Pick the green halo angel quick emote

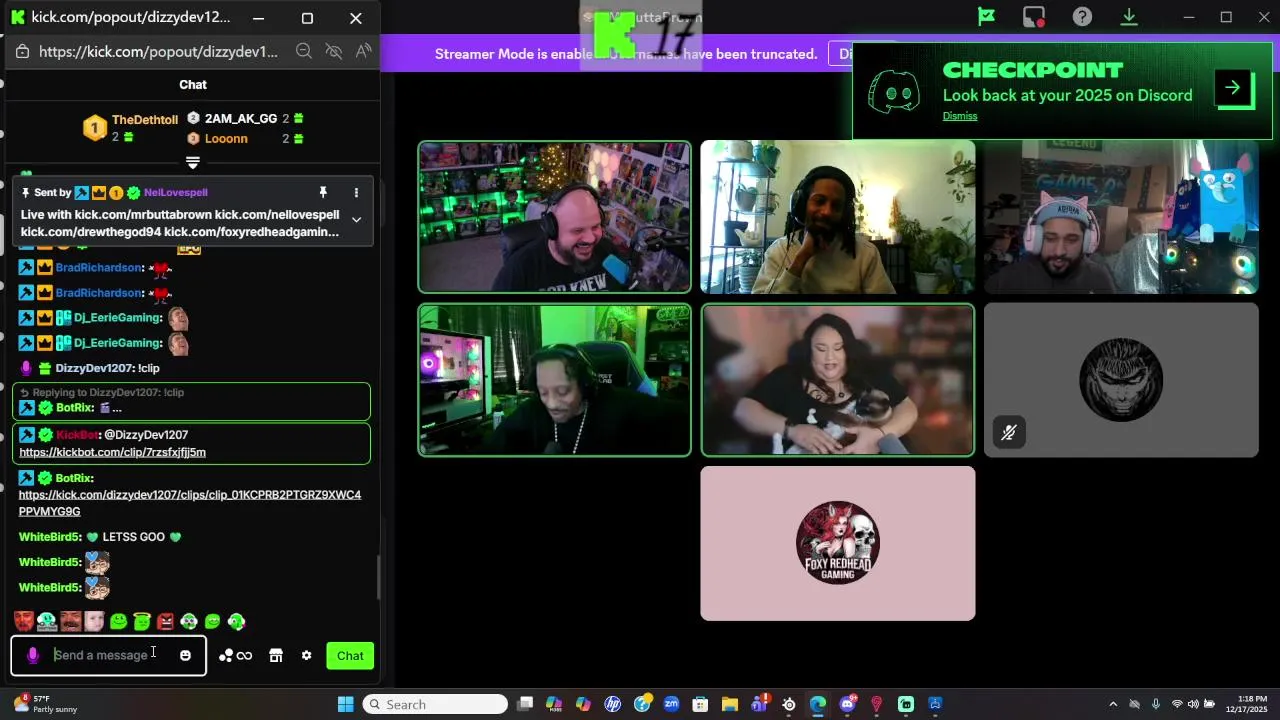142,622
